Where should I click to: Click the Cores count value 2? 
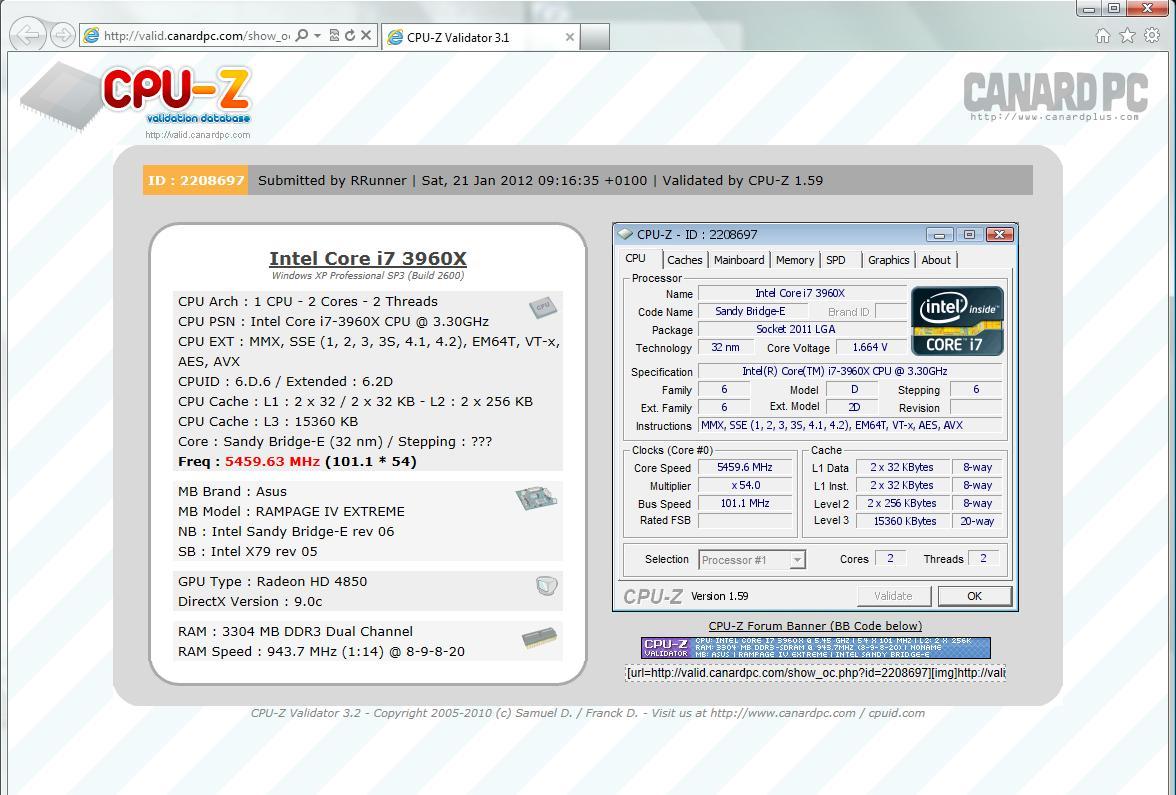pos(890,559)
